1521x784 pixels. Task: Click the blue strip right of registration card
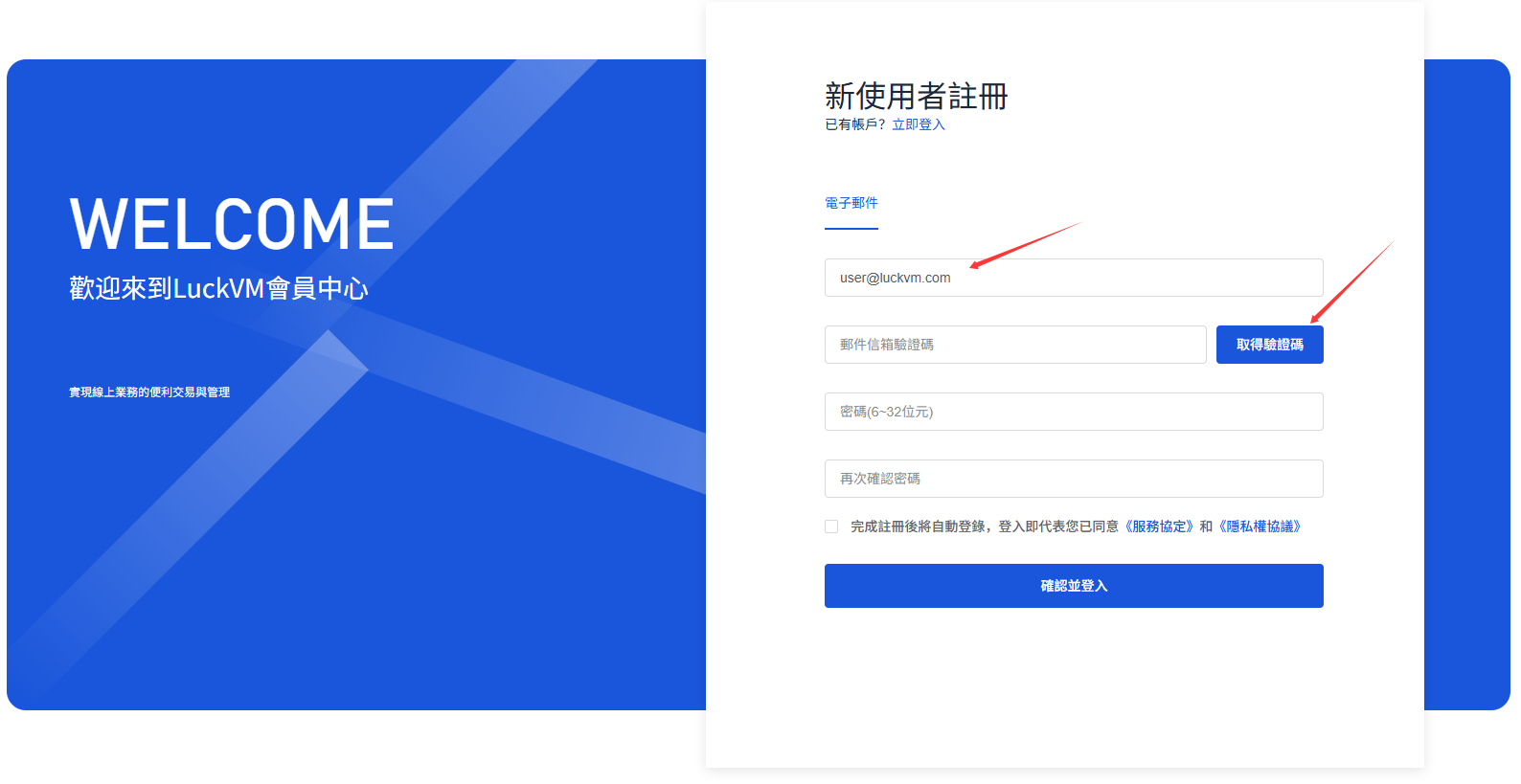(x=1467, y=385)
